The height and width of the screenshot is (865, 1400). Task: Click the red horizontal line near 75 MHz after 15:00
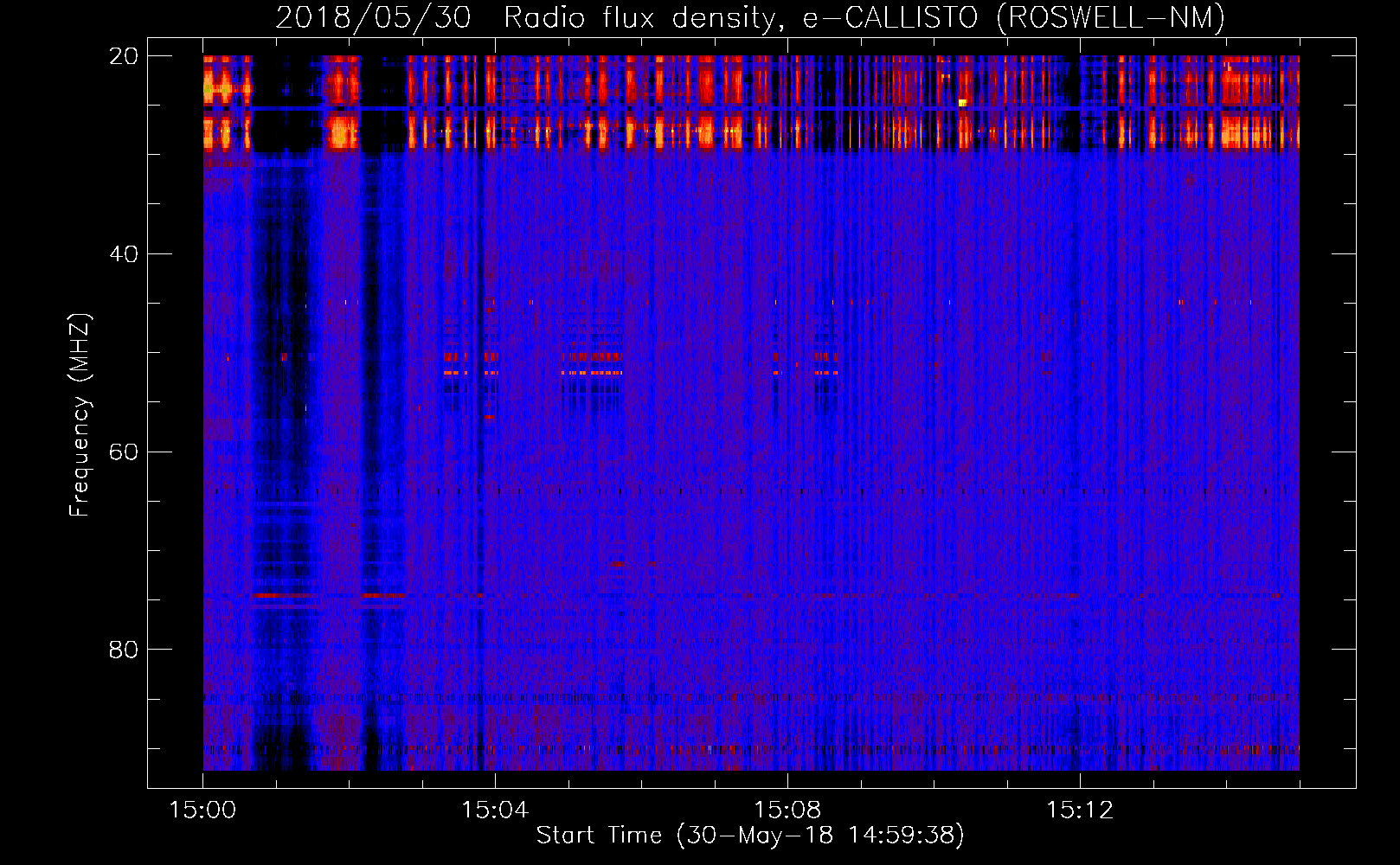(282, 595)
